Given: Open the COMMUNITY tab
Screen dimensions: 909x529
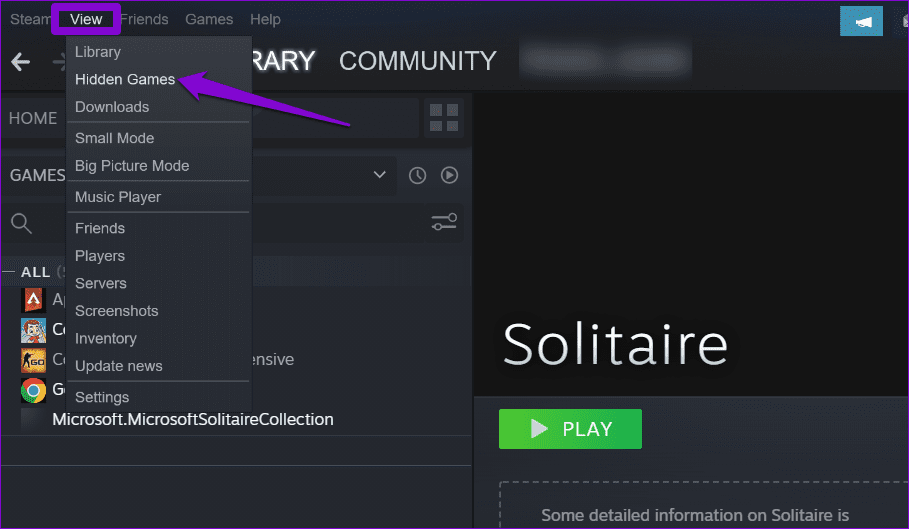Looking at the screenshot, I should [417, 61].
